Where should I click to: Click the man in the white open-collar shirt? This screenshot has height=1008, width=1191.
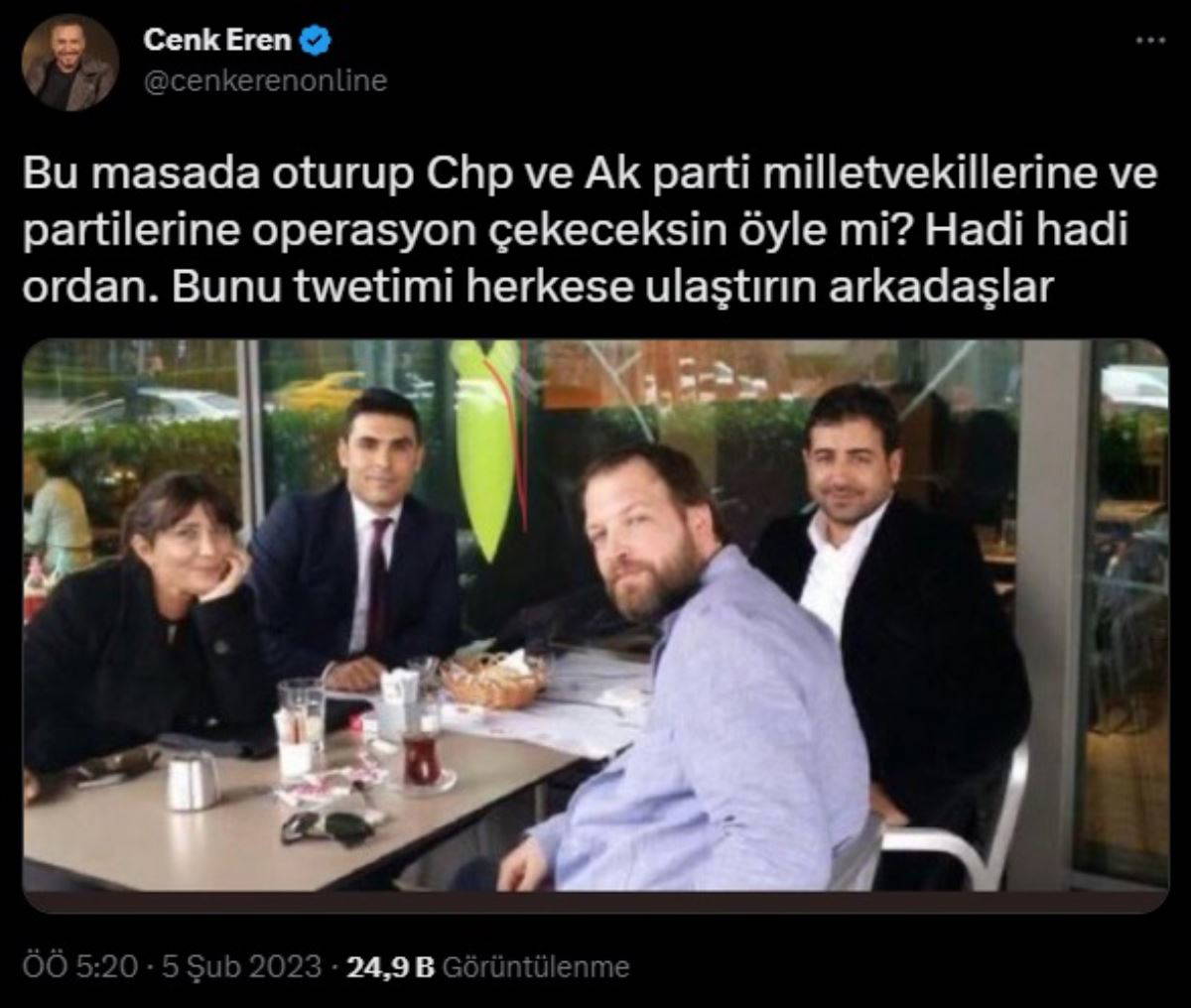pyautogui.click(x=873, y=595)
